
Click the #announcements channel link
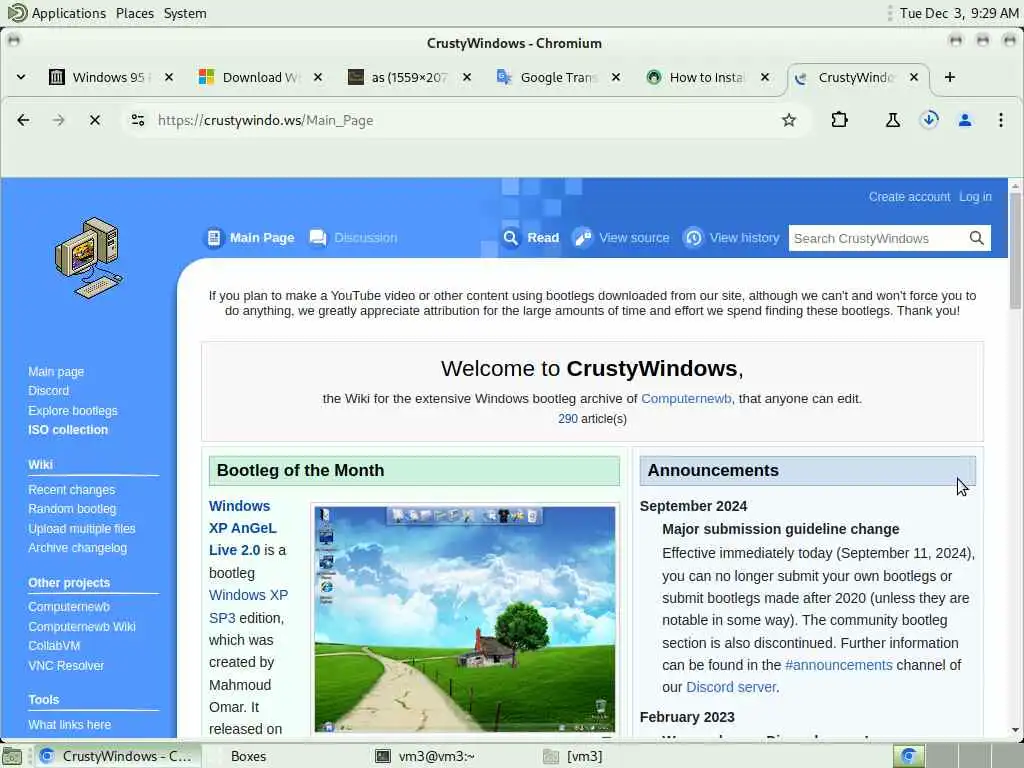pyautogui.click(x=839, y=665)
